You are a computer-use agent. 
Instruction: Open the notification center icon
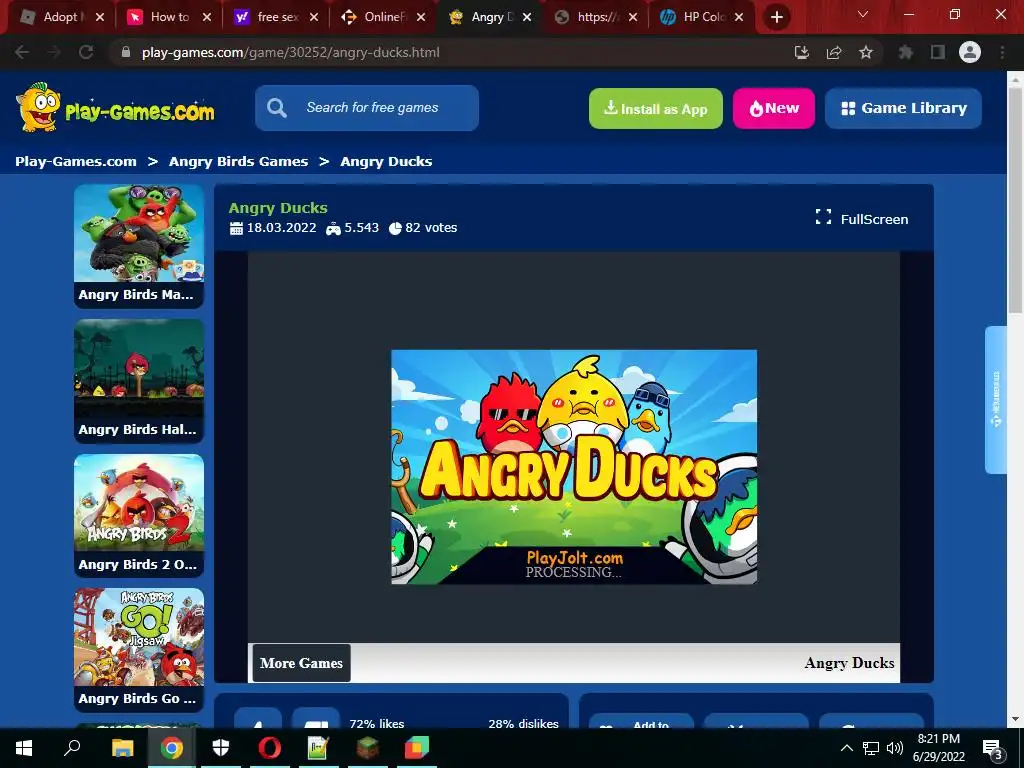coord(993,749)
